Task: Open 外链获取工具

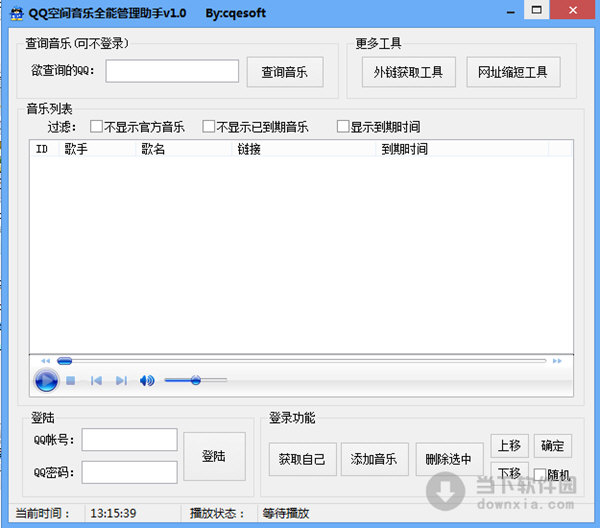Action: 409,72
